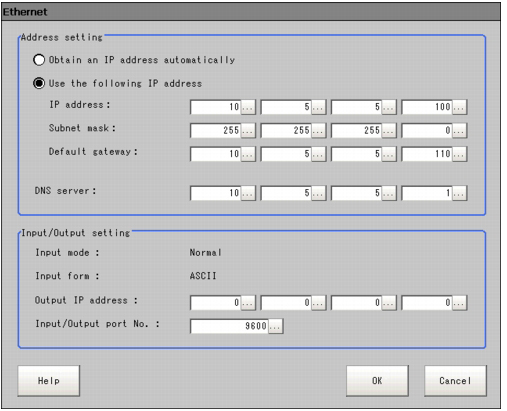Screen dimensions: 507x411
Task: Click the Subnet mask fourth octet field showing 0
Action: coord(427,130)
